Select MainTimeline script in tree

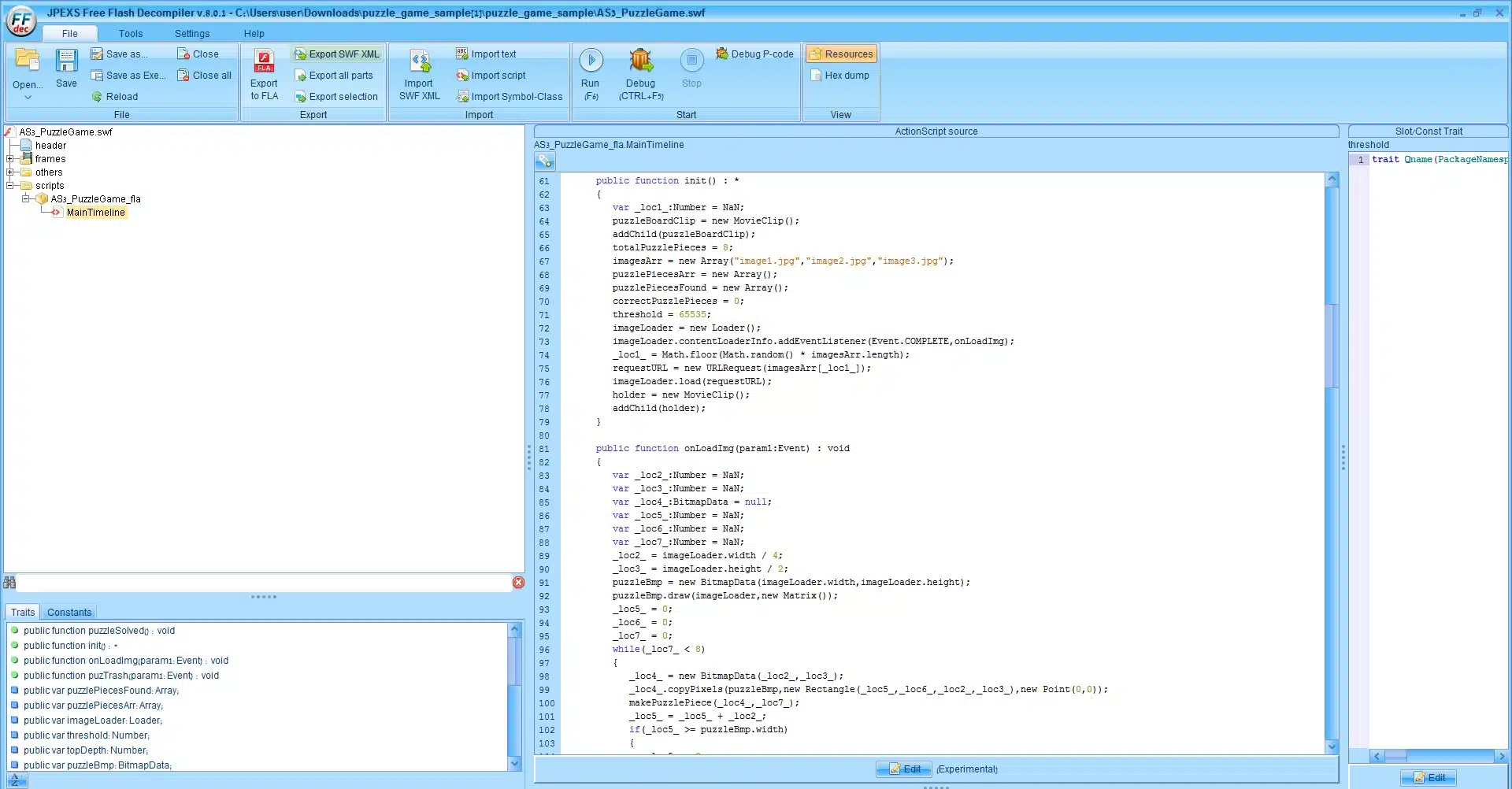click(95, 213)
